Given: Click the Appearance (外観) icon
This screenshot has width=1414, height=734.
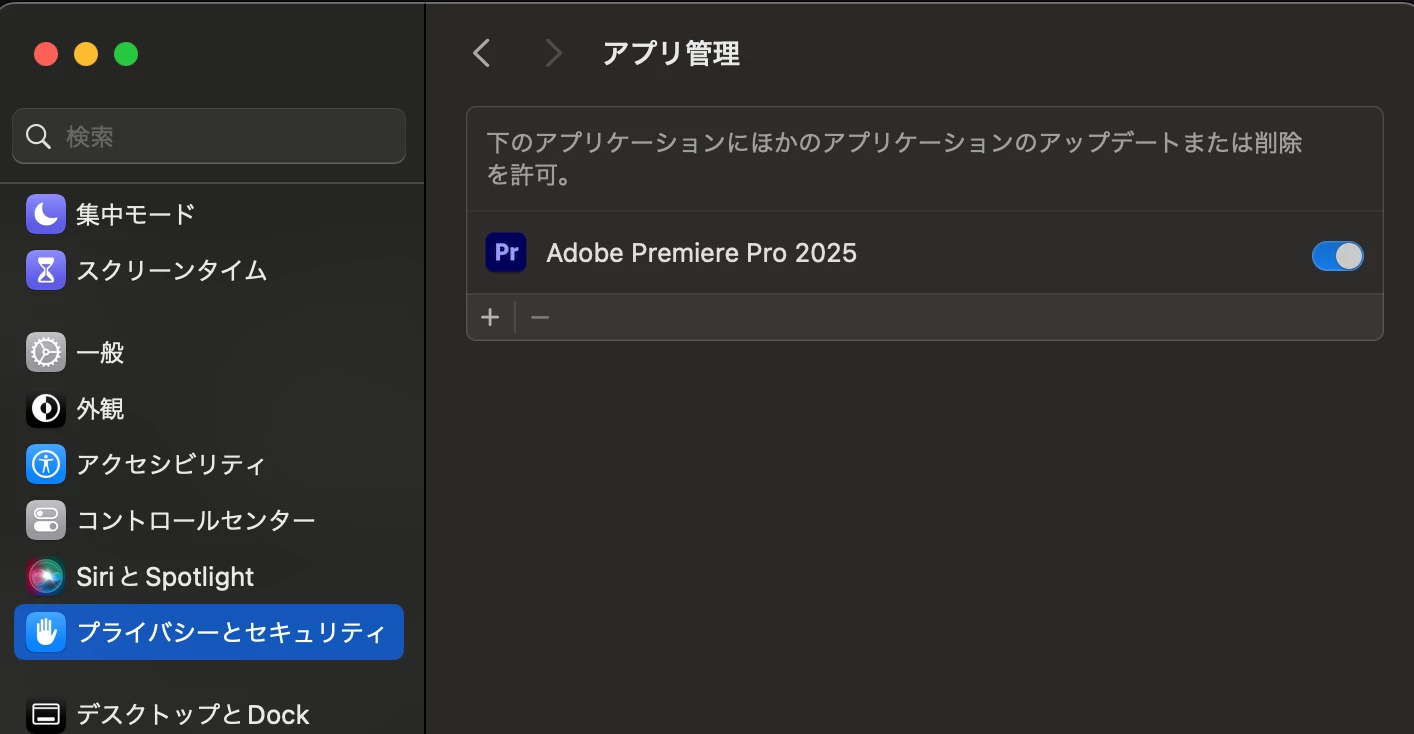Looking at the screenshot, I should [46, 408].
